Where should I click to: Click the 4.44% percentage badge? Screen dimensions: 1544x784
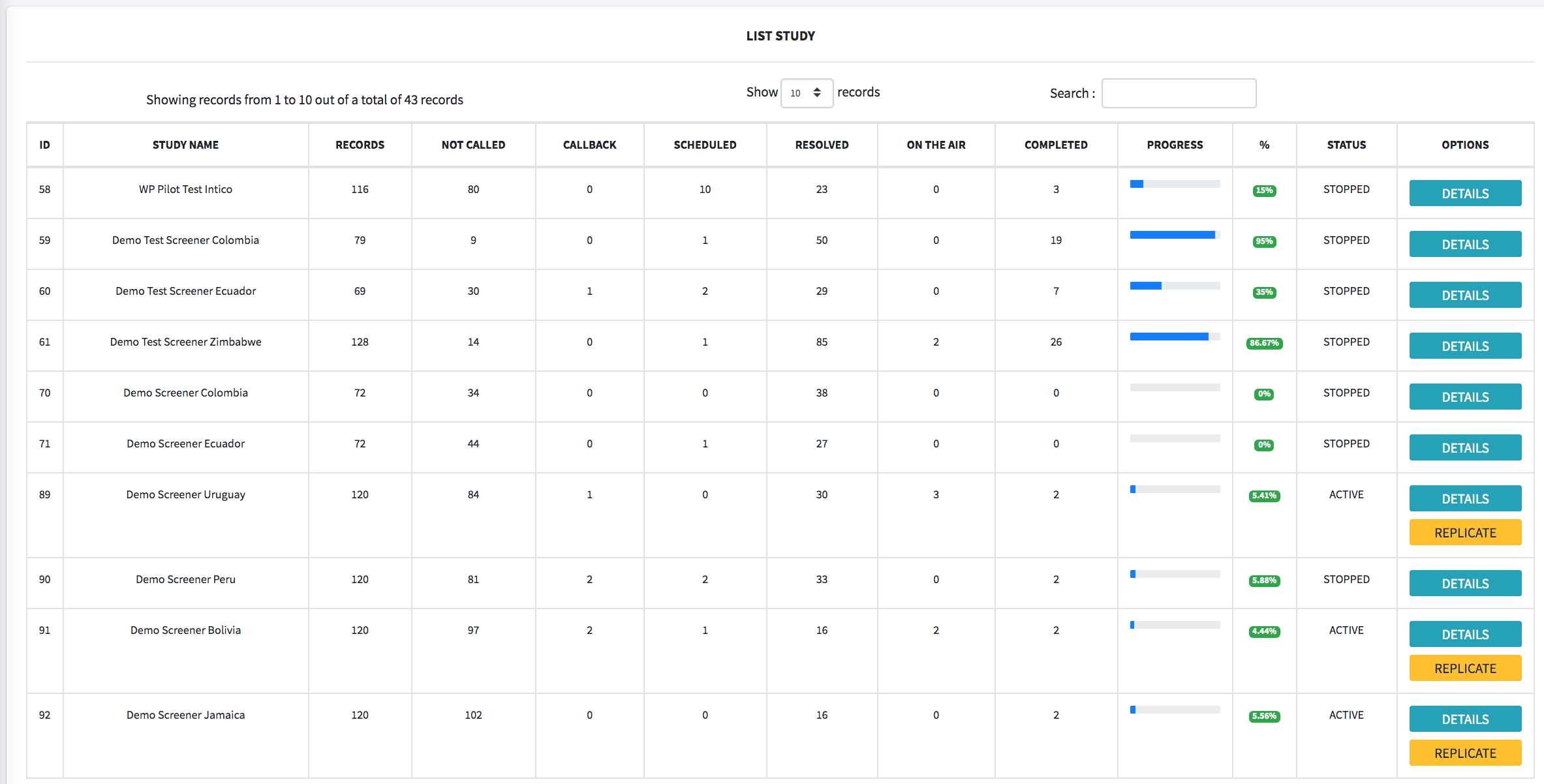click(1264, 631)
